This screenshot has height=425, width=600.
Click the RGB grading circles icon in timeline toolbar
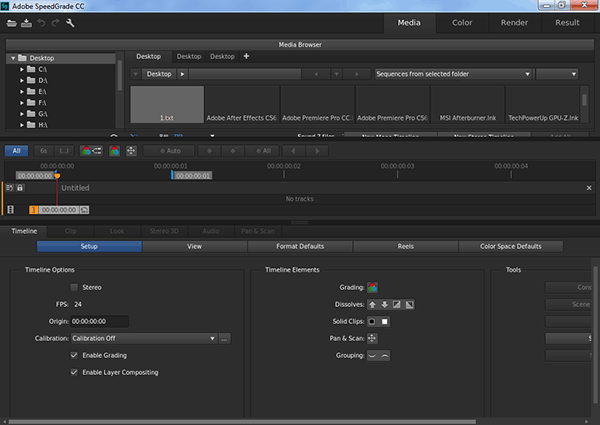click(x=114, y=151)
